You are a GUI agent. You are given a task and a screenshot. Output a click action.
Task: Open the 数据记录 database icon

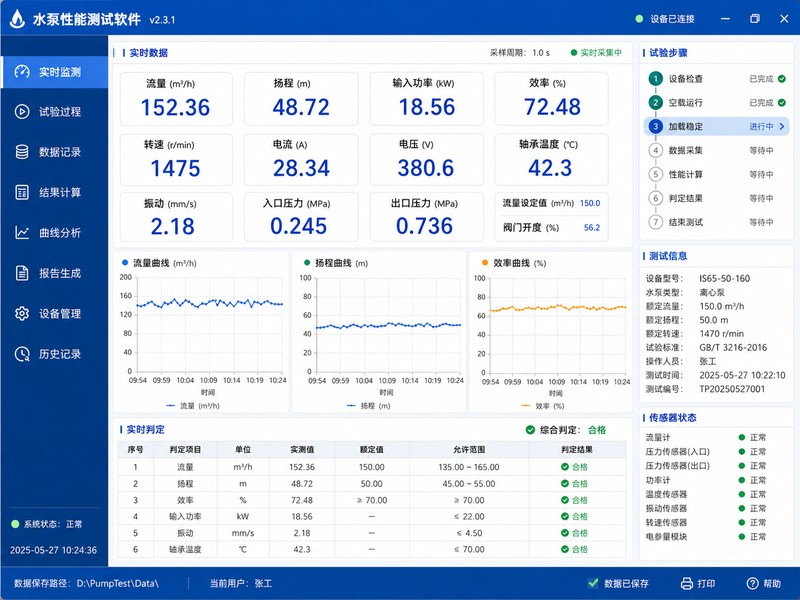pyautogui.click(x=22, y=152)
